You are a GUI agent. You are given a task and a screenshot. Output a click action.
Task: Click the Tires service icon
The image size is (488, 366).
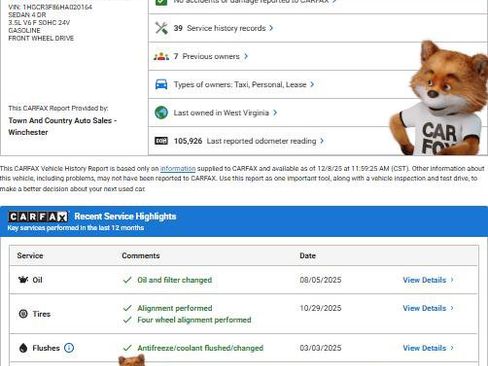click(23, 314)
